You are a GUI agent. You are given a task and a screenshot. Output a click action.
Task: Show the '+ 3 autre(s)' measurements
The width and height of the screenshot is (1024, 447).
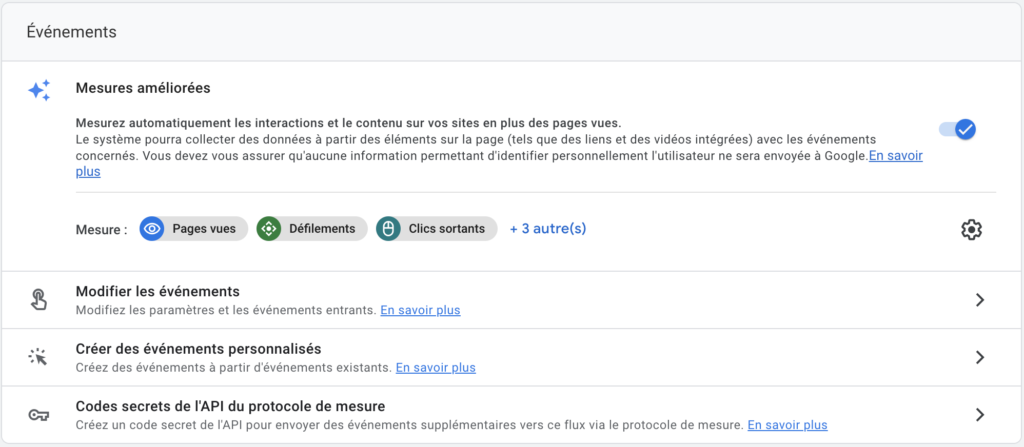pos(548,229)
